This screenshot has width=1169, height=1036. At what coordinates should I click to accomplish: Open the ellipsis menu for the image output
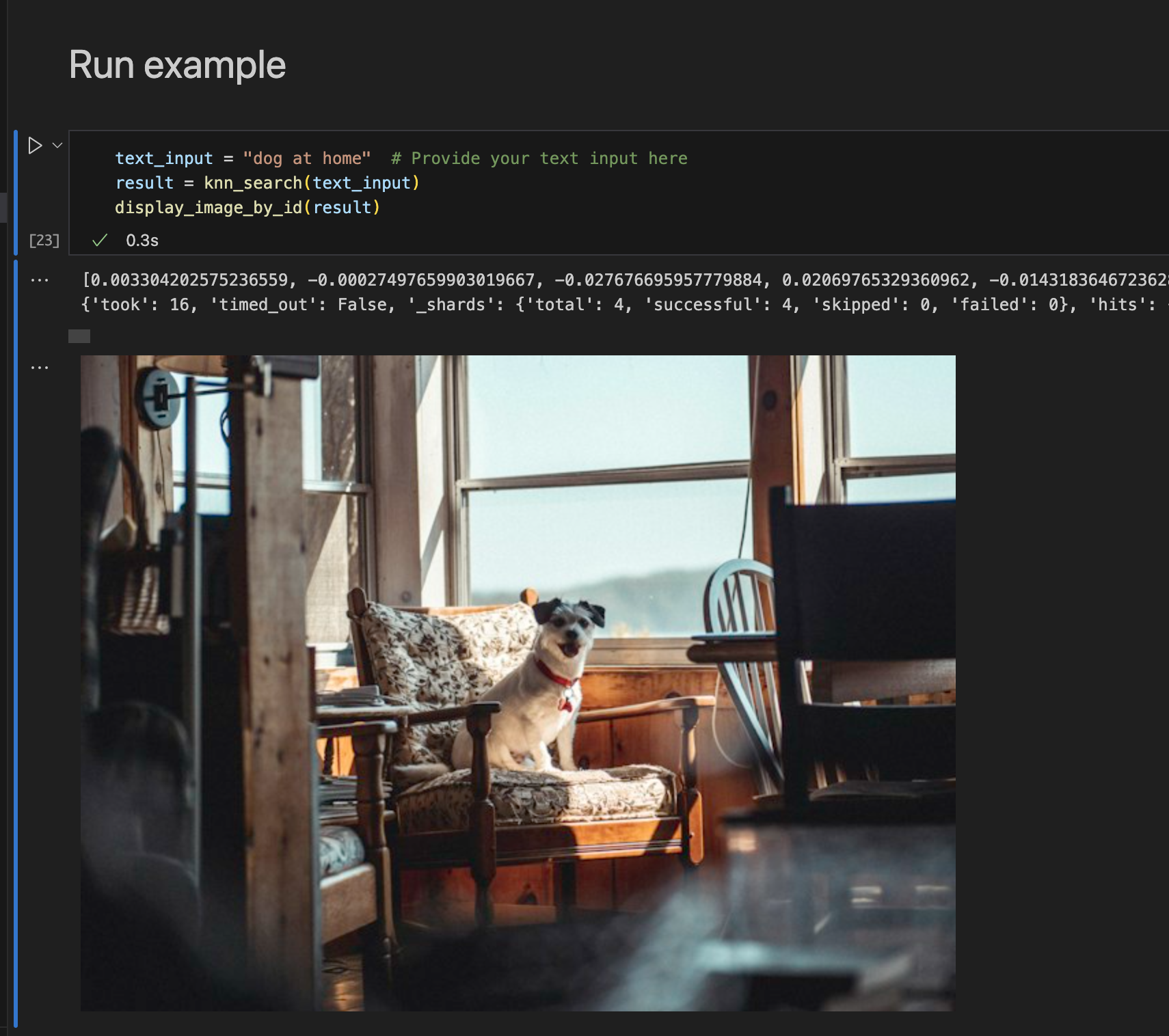coord(40,366)
